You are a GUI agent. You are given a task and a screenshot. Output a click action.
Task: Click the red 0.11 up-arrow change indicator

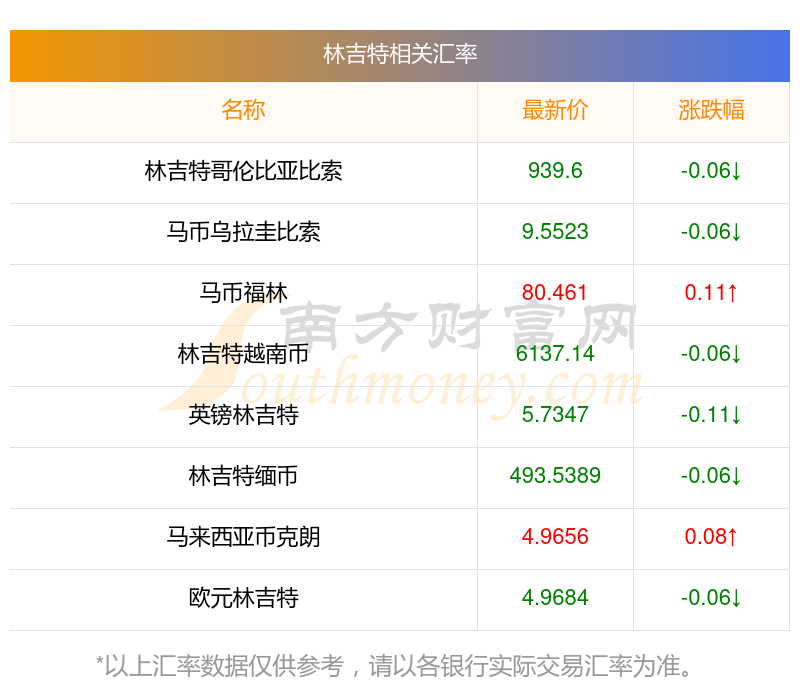click(711, 293)
